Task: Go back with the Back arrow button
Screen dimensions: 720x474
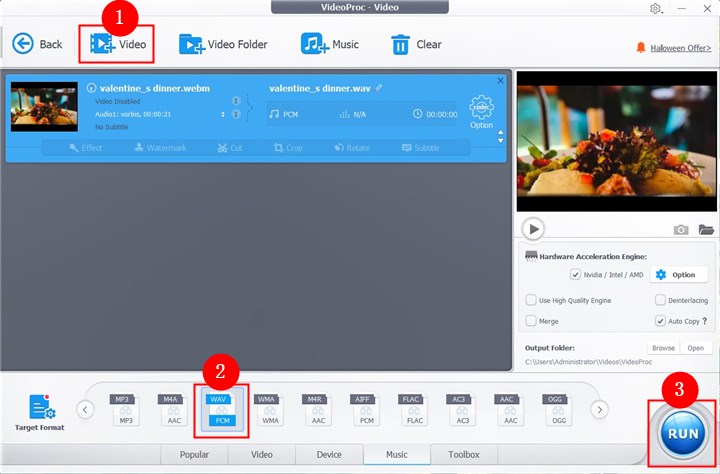Action: [x=37, y=44]
